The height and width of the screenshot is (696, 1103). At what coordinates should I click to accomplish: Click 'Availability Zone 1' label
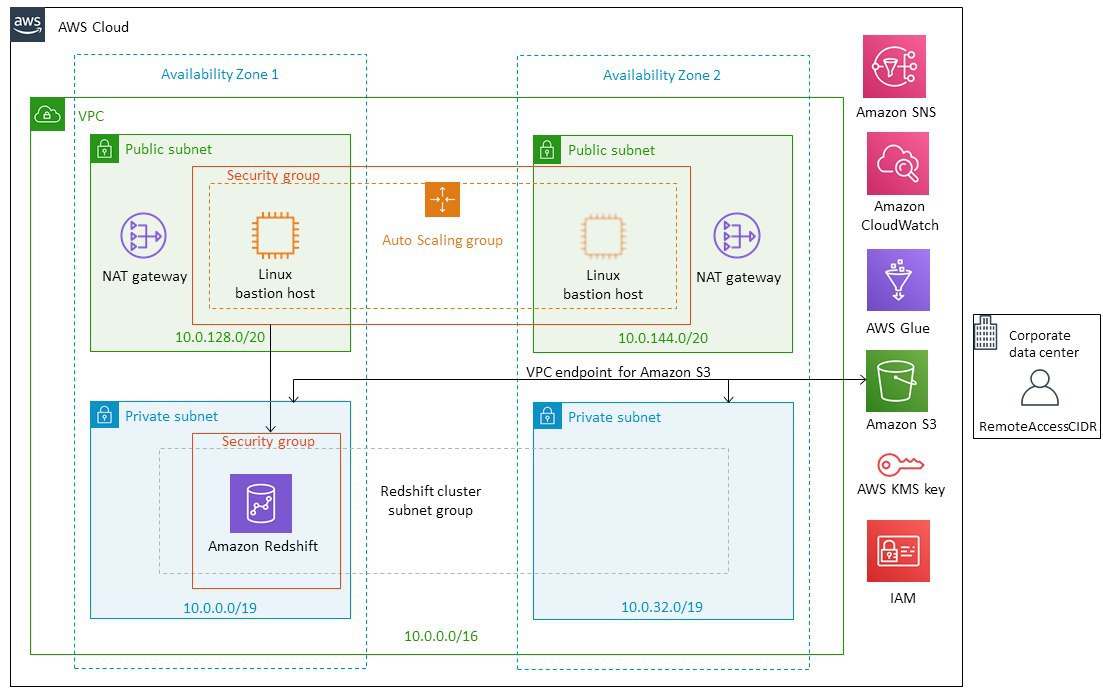tap(219, 74)
